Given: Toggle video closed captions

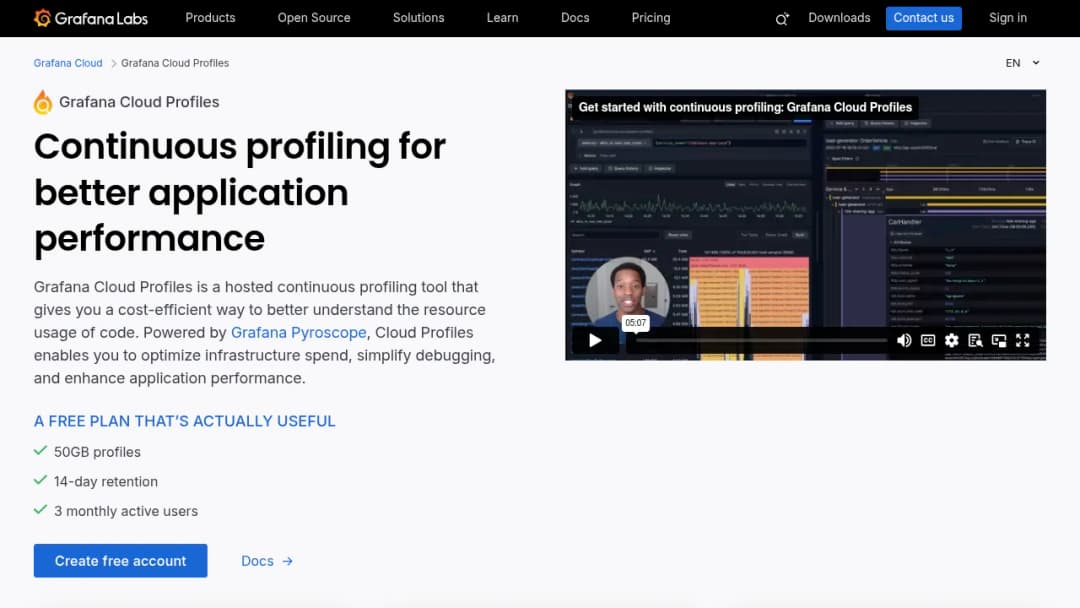Looking at the screenshot, I should [x=928, y=340].
